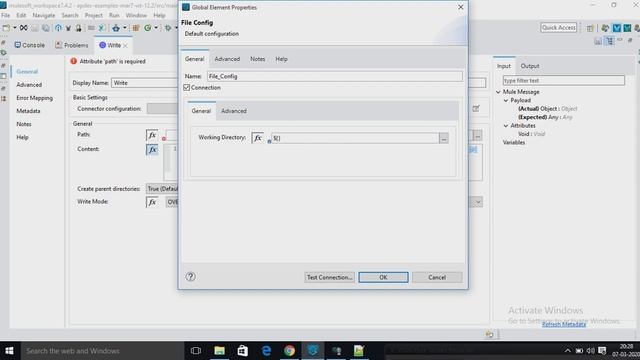Image resolution: width=640 pixels, height=360 pixels.
Task: Click the taskbar search box
Action: click(102, 351)
